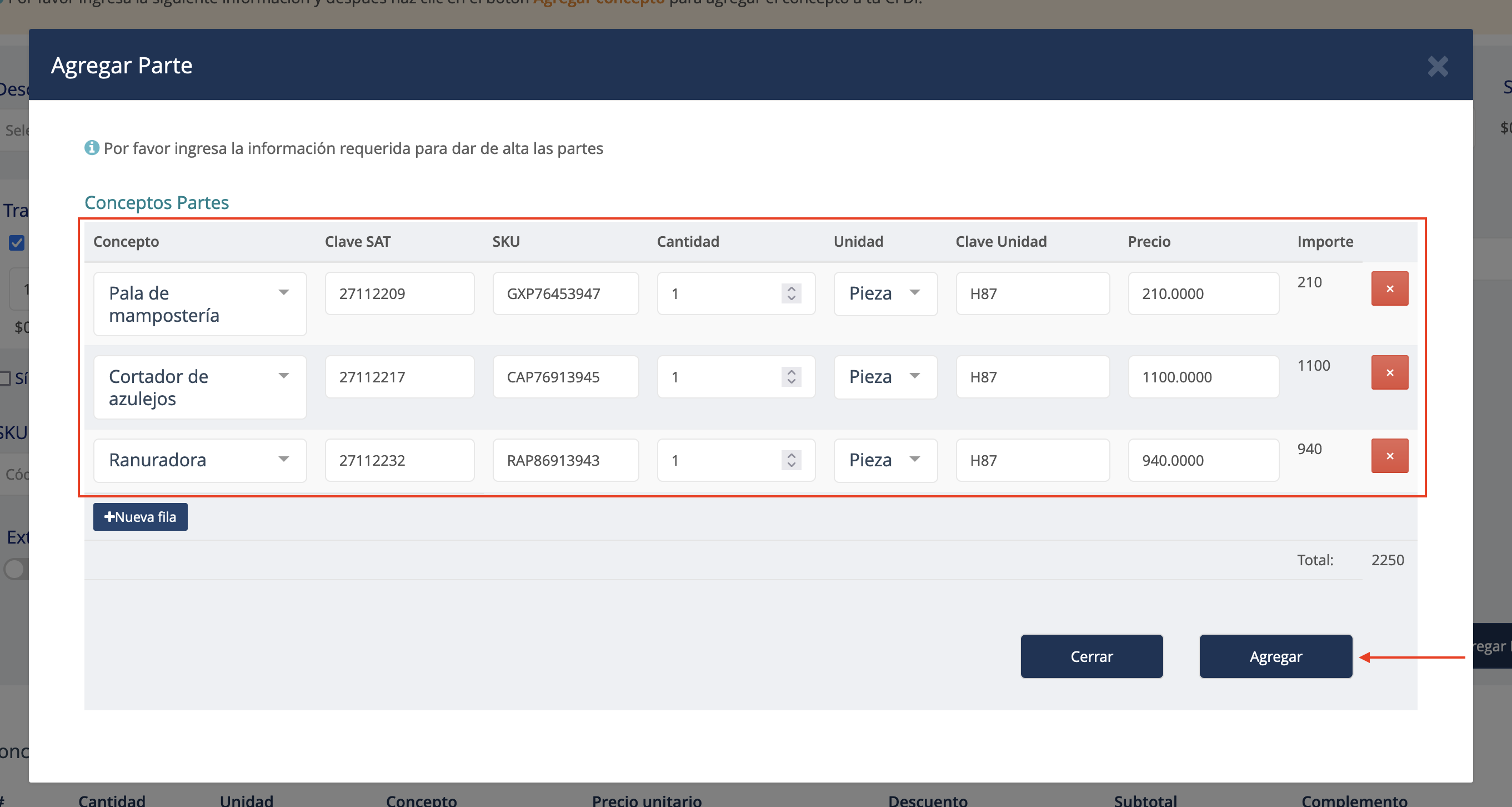The width and height of the screenshot is (1512, 807).
Task: Select the Importe value 1100
Action: pyautogui.click(x=1313, y=365)
